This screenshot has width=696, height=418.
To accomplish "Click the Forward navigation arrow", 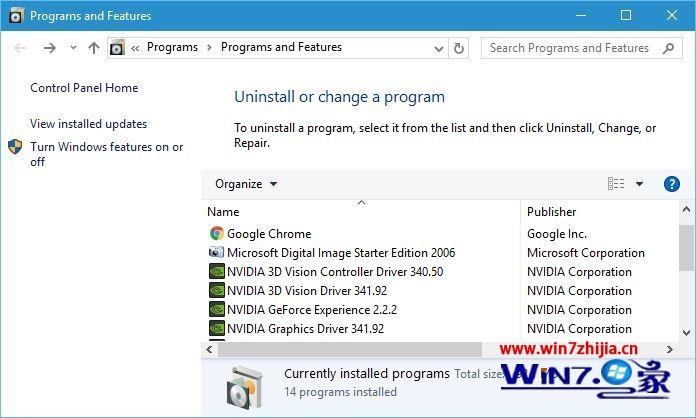I will [x=50, y=48].
